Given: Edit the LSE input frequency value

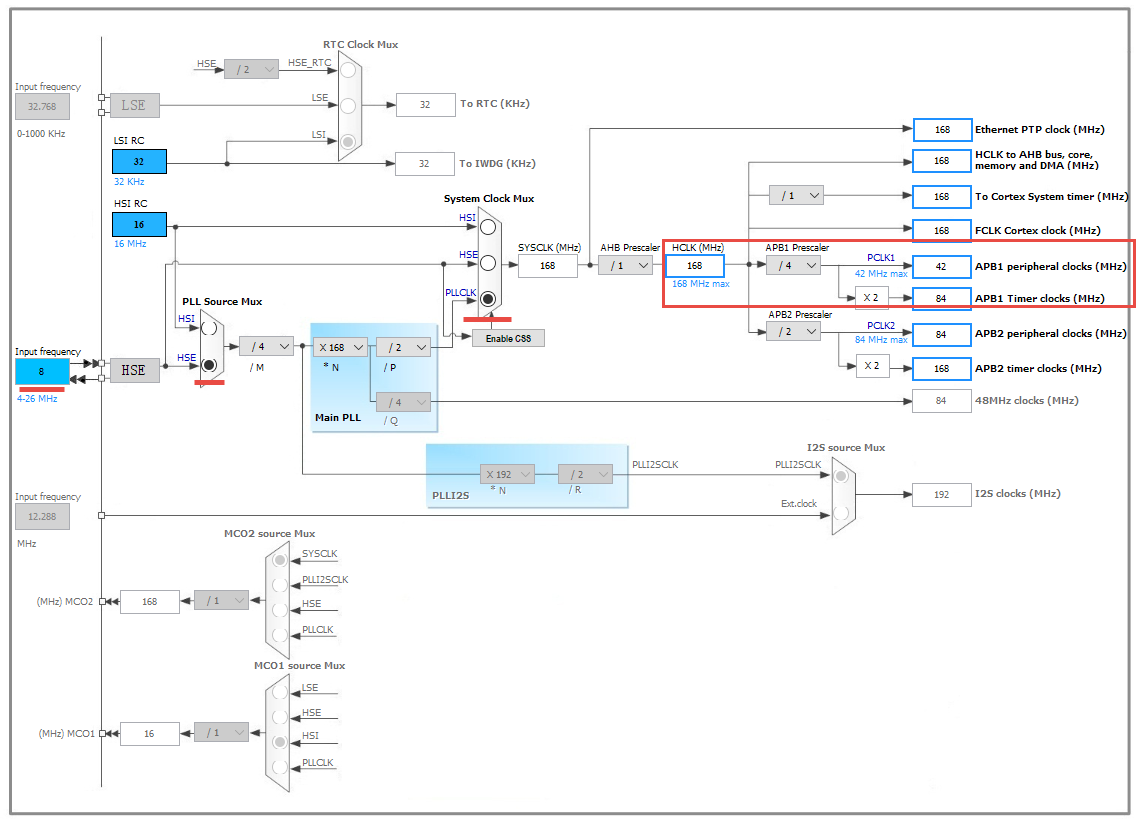Looking at the screenshot, I should pyautogui.click(x=41, y=105).
